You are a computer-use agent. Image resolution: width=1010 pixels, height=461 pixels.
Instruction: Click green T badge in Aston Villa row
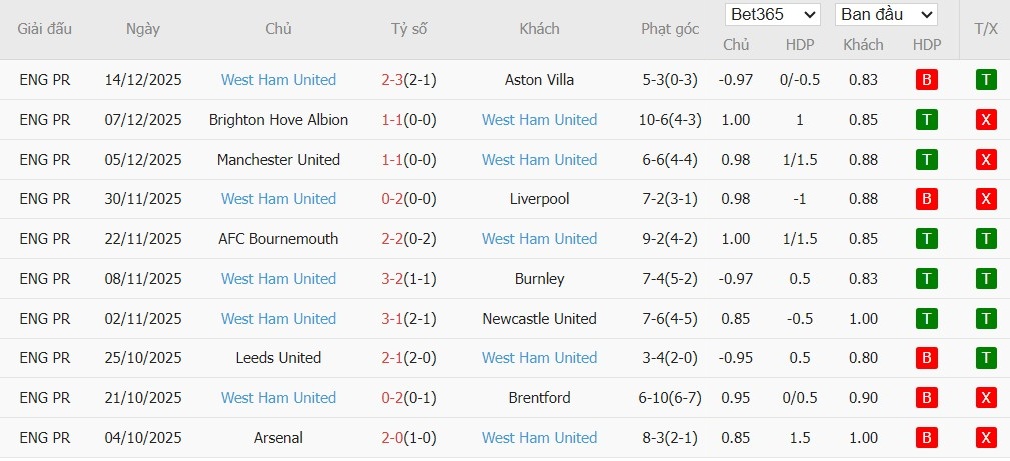tap(986, 80)
